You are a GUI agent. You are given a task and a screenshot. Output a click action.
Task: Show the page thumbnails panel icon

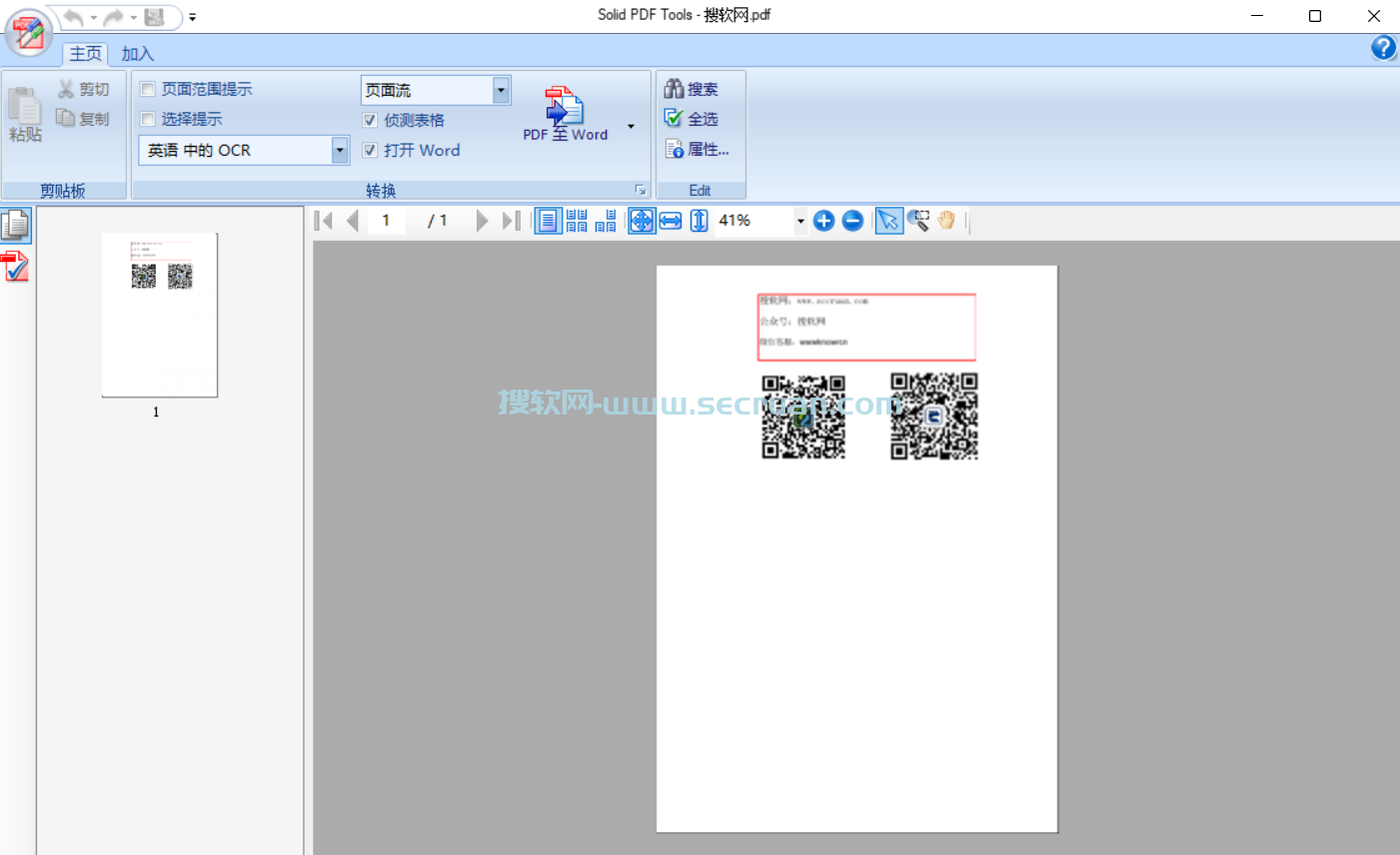[16, 226]
